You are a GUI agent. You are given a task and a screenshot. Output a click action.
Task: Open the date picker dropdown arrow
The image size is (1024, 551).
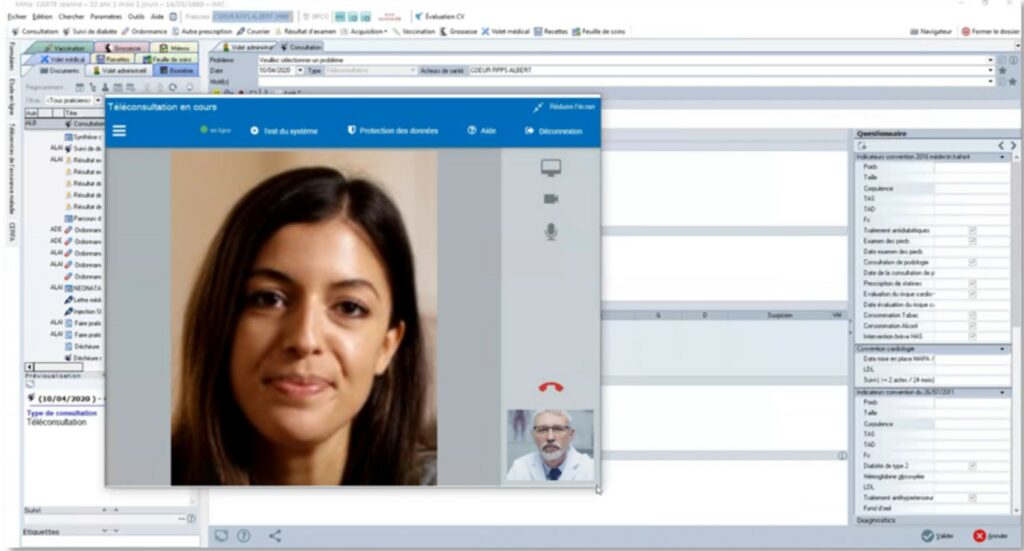(x=300, y=71)
